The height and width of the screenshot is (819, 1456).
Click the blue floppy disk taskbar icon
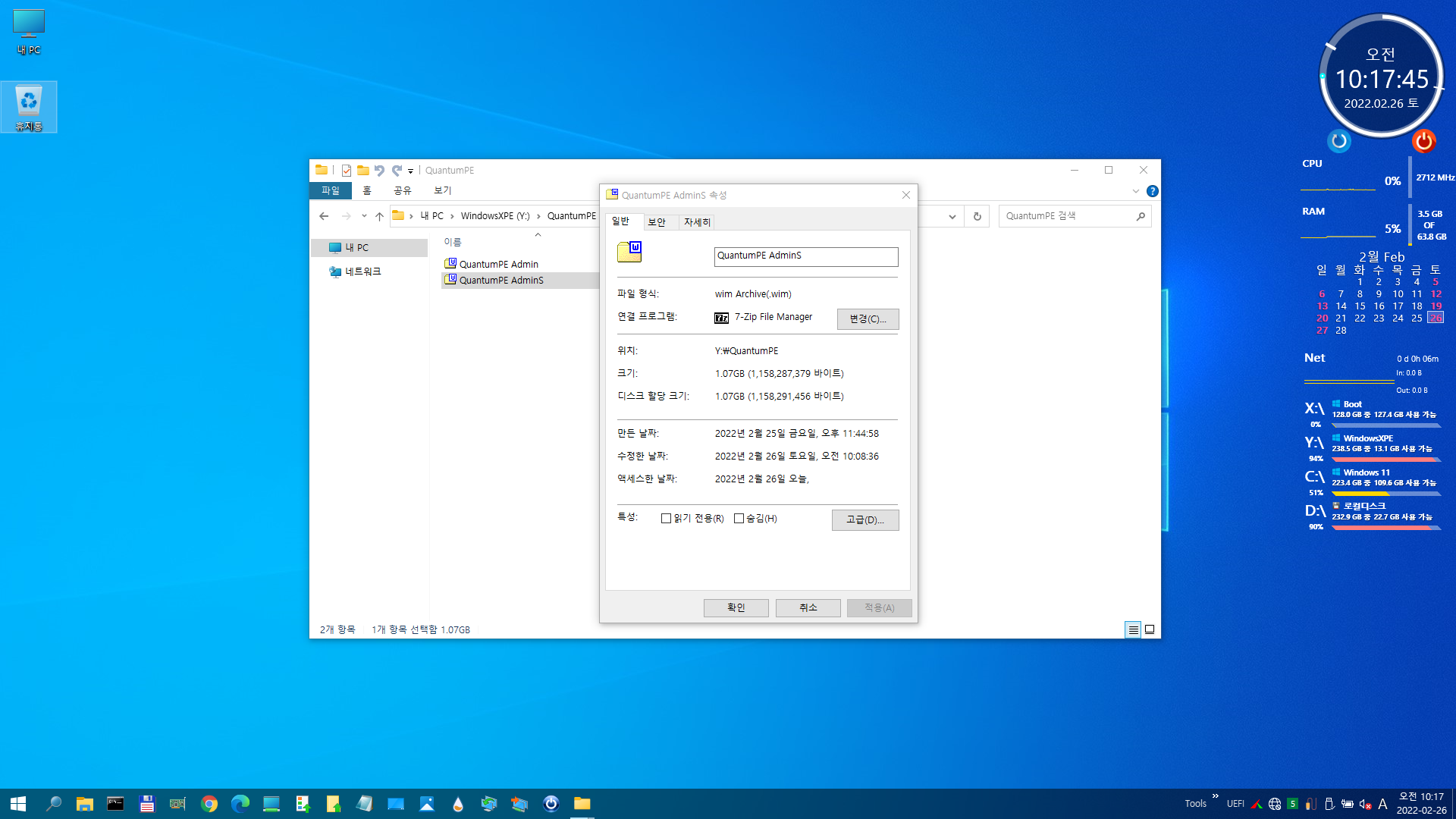(147, 804)
